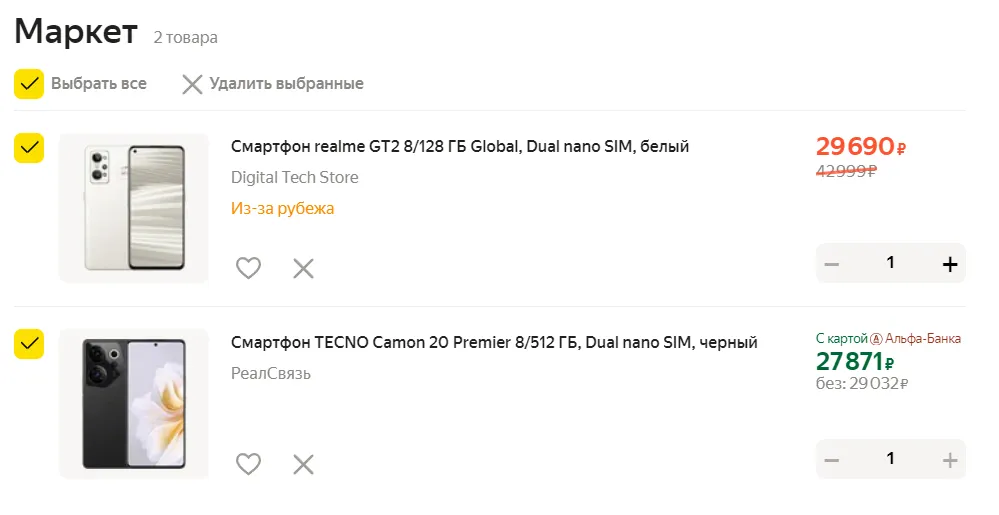Click the black TECNO Camon 20 product image
999x515 pixels.
click(134, 403)
